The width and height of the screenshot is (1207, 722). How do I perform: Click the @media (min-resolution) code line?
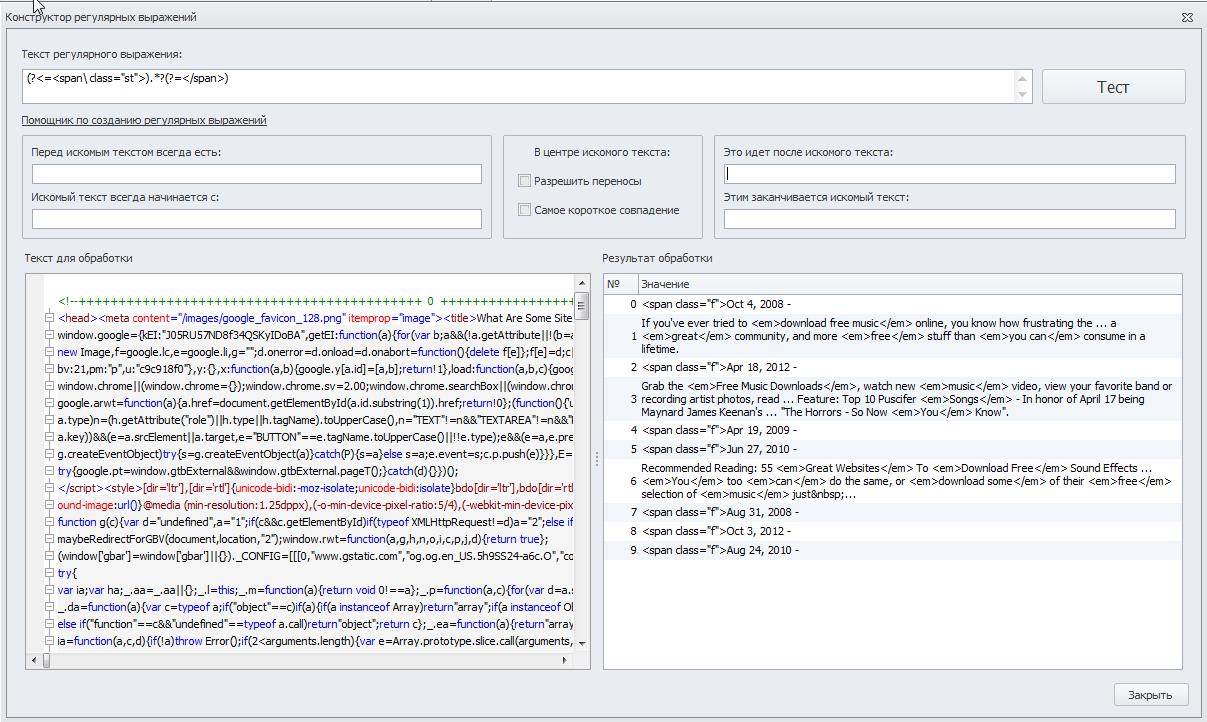(x=315, y=505)
